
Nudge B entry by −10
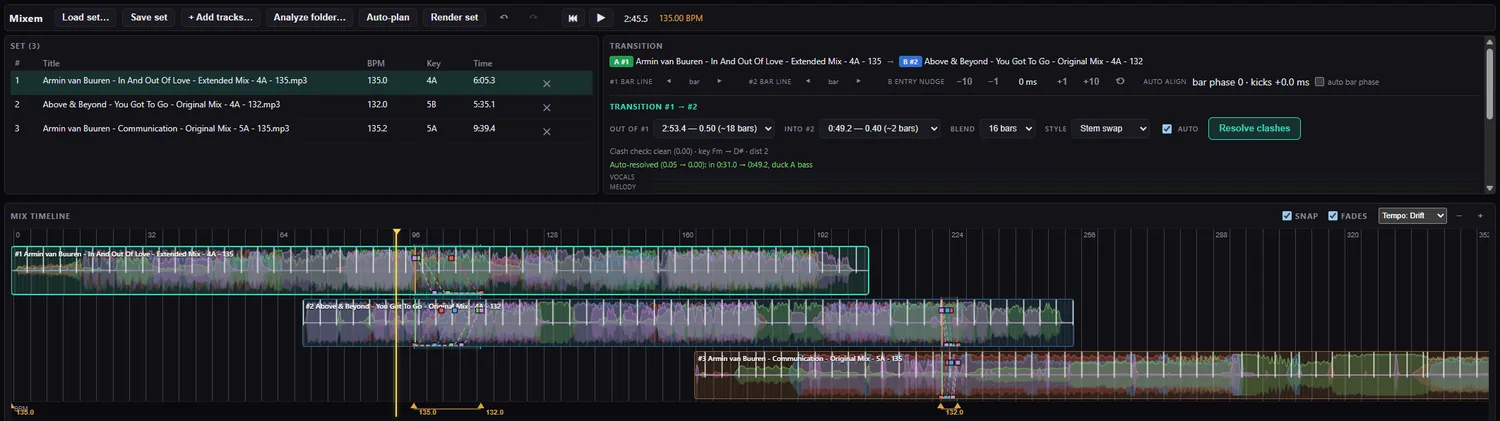tap(964, 82)
